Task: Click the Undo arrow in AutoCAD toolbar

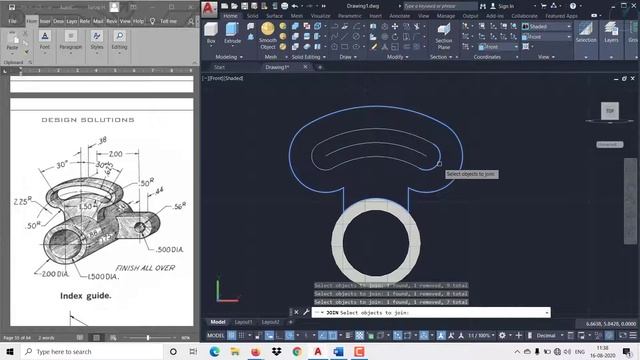Action: pyautogui.click(x=295, y=6)
